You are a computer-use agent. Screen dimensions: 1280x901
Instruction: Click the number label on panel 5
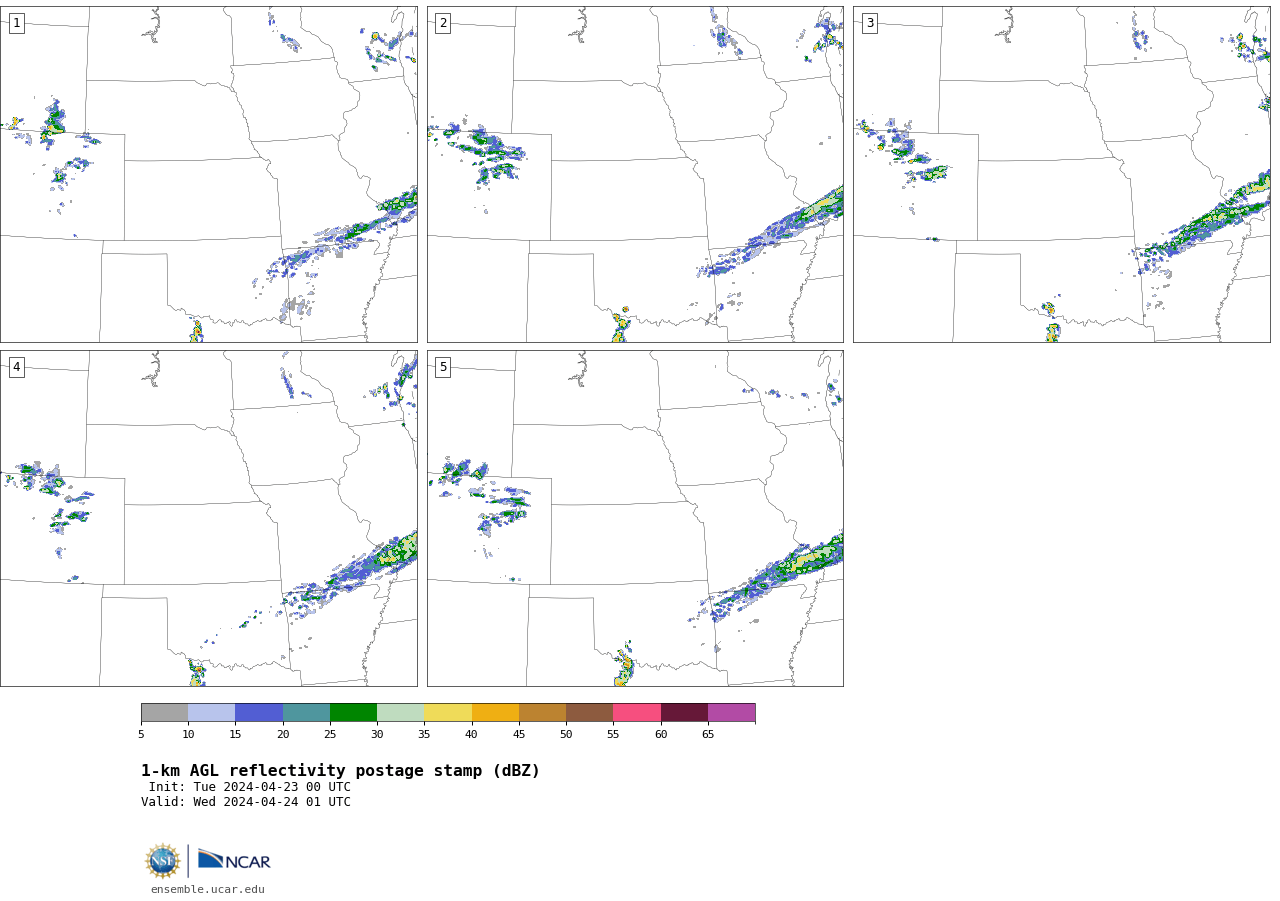pyautogui.click(x=443, y=367)
